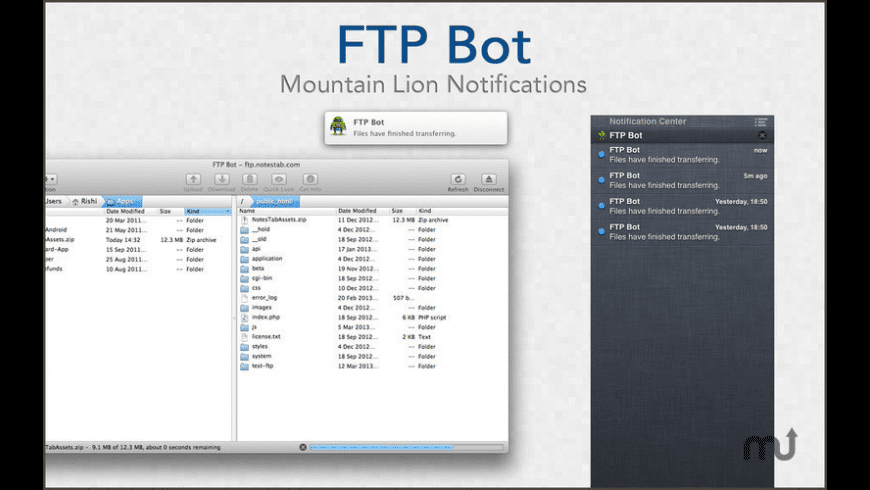
Task: Select the js folder icon
Action: coord(244,327)
